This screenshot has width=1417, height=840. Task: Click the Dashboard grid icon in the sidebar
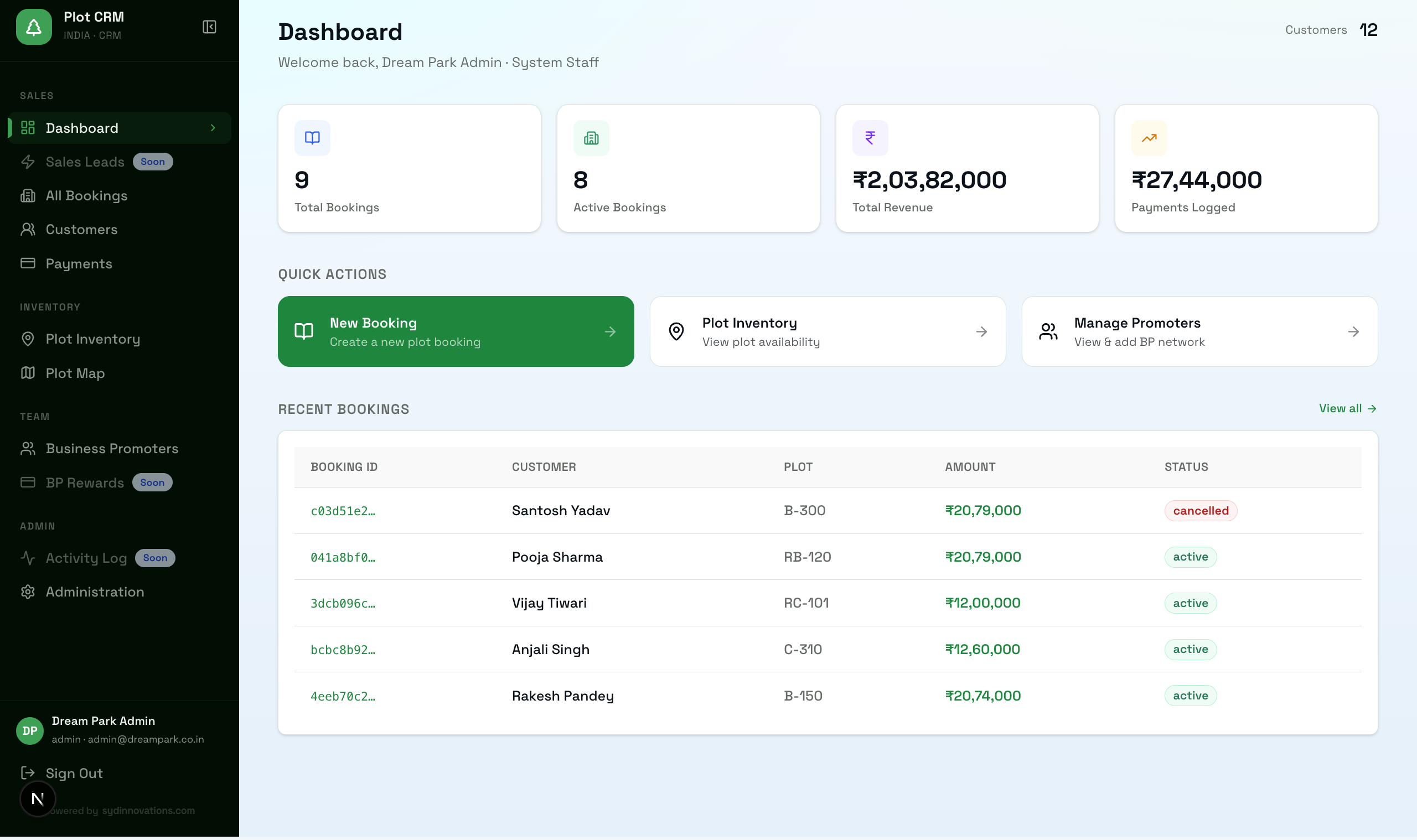[x=28, y=128]
